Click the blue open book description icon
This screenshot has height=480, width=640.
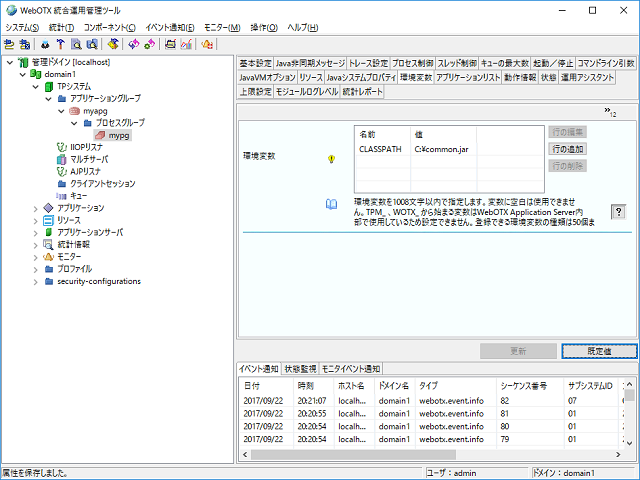pyautogui.click(x=332, y=204)
